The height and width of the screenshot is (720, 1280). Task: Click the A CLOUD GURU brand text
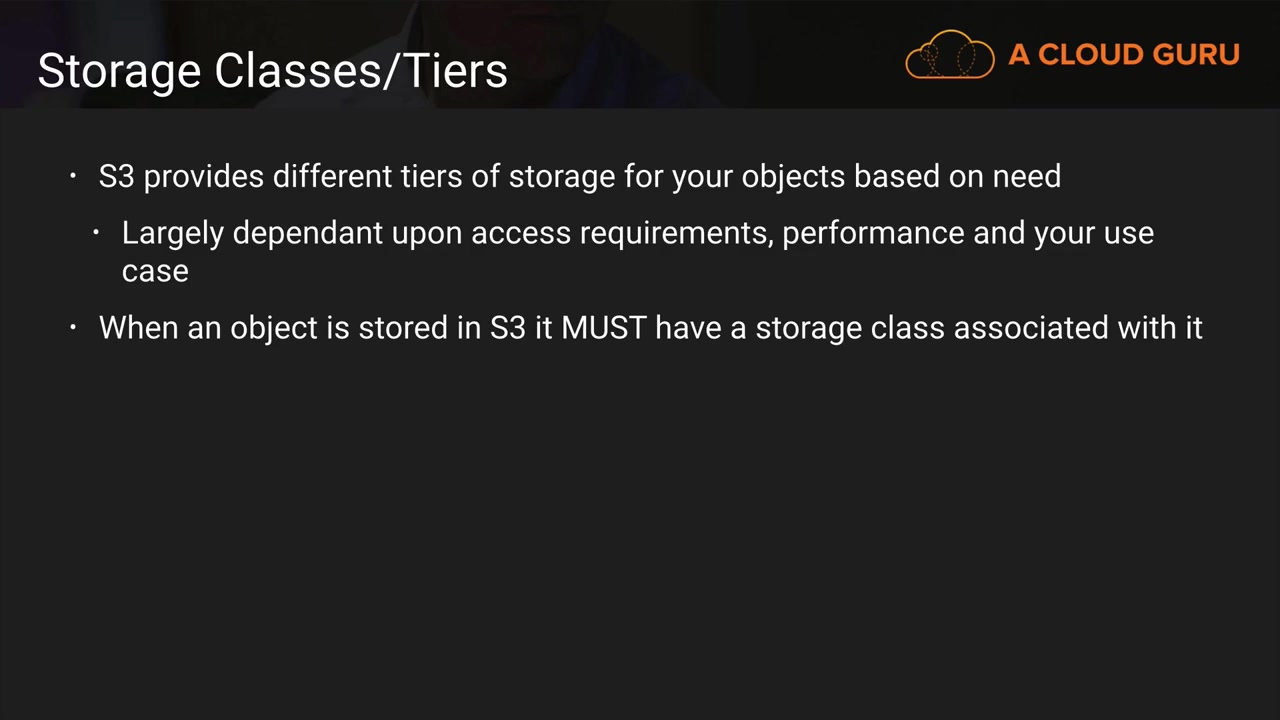[x=1123, y=55]
